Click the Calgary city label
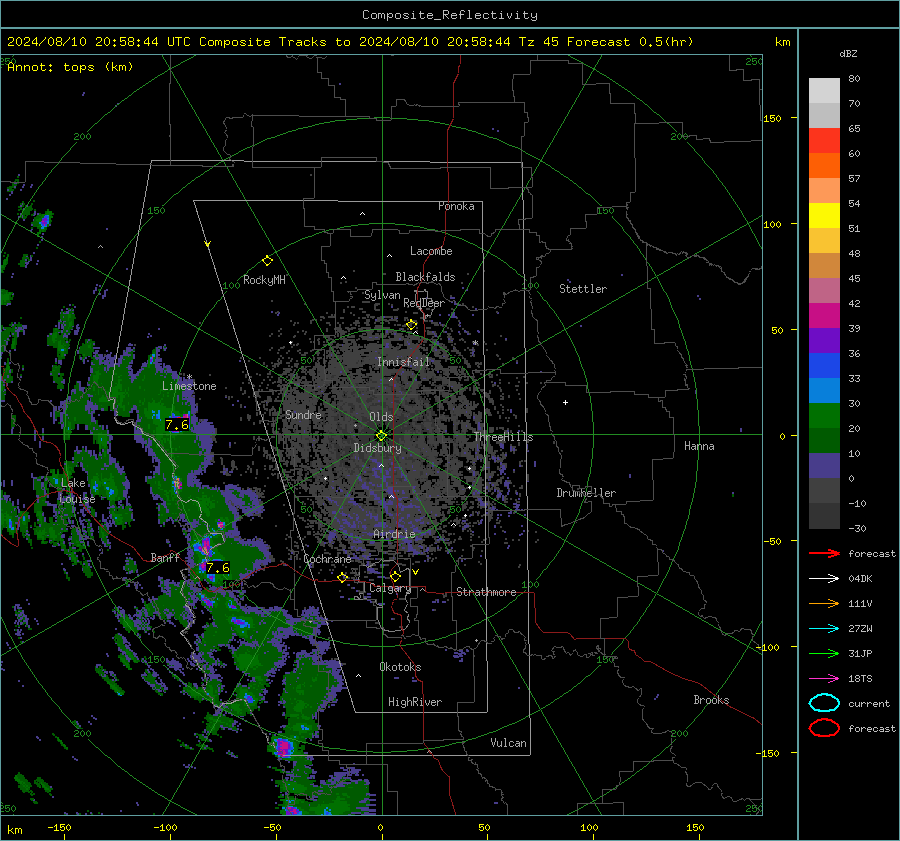This screenshot has width=900, height=841. 390,588
